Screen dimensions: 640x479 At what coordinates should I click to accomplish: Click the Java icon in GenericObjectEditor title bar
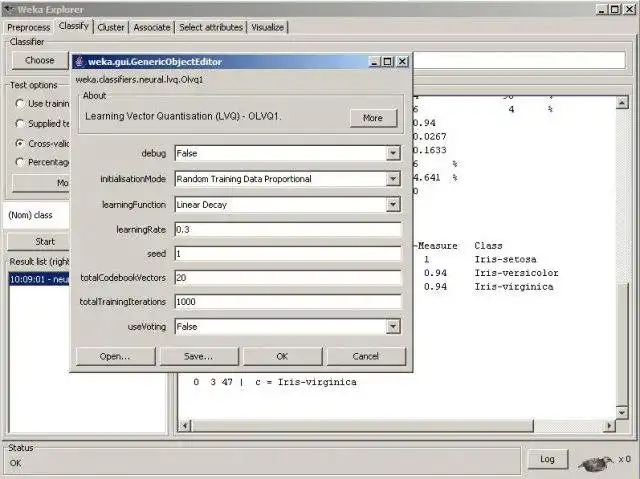point(80,62)
